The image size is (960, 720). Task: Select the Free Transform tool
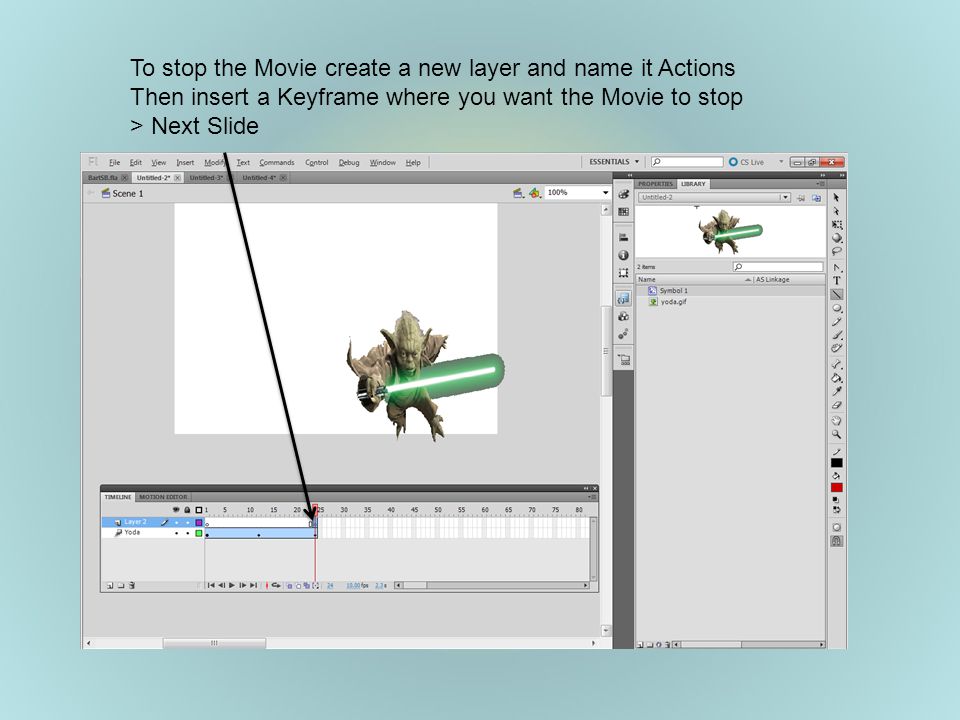point(836,225)
